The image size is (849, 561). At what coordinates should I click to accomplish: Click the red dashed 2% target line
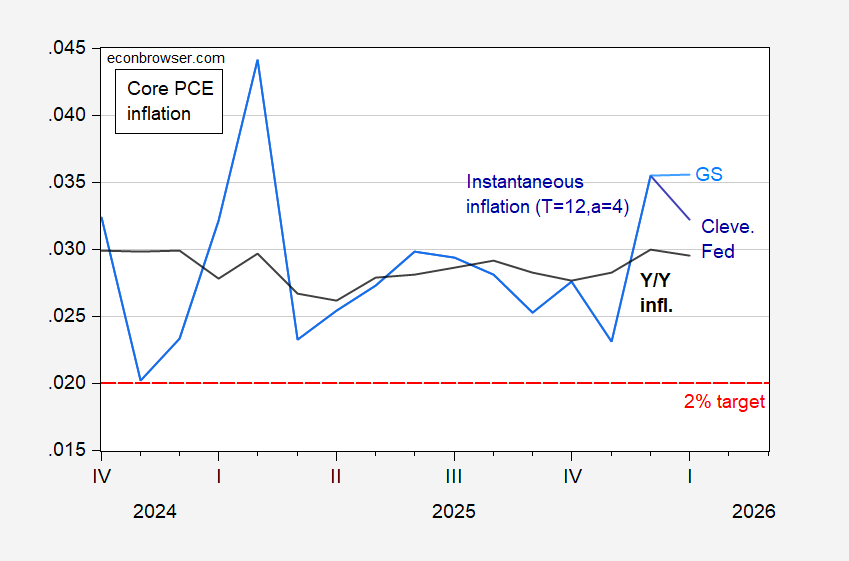400,383
